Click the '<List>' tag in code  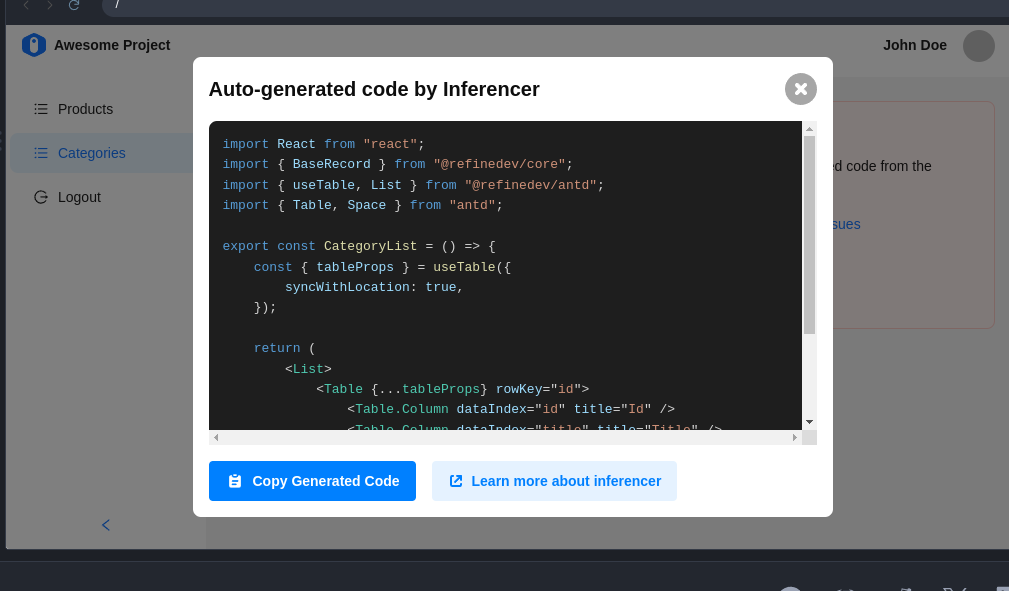308,369
